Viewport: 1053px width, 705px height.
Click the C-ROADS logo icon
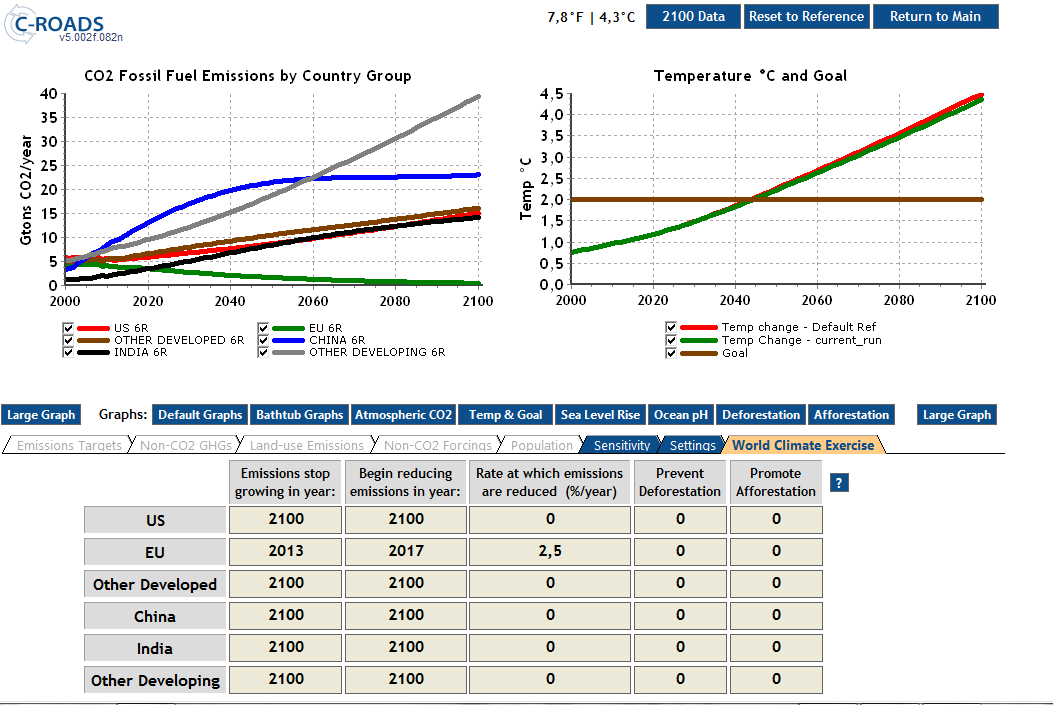(22, 26)
